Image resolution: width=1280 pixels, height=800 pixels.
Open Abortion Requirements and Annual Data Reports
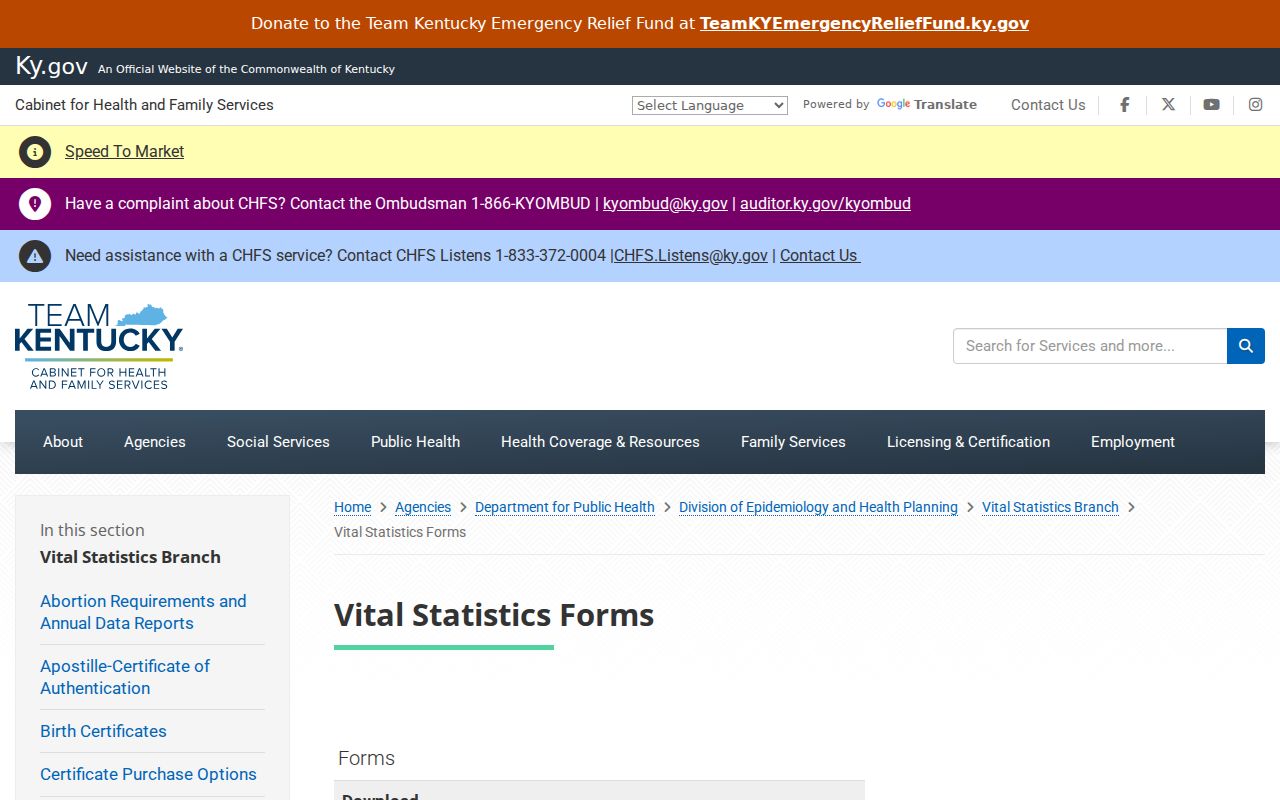click(143, 612)
